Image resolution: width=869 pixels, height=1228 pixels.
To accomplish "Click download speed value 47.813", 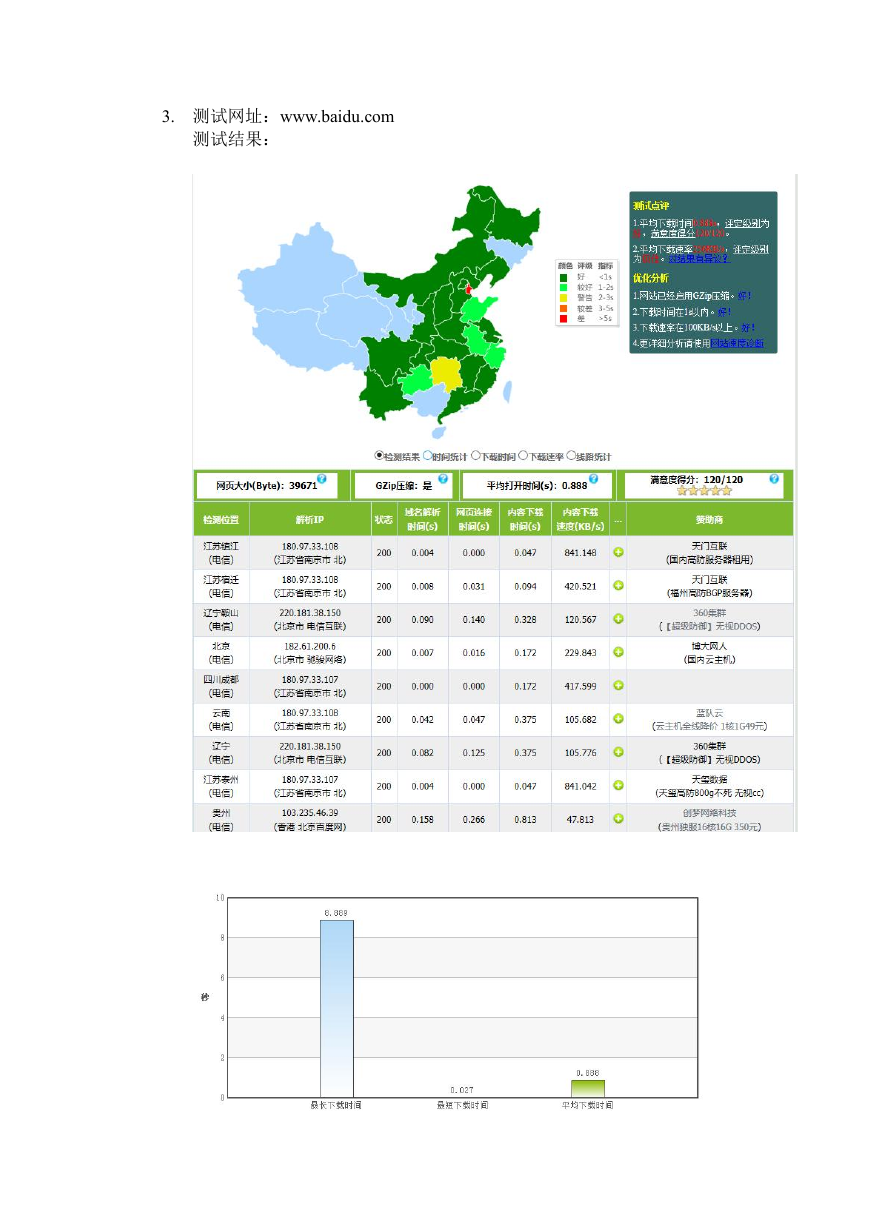I will tap(580, 819).
